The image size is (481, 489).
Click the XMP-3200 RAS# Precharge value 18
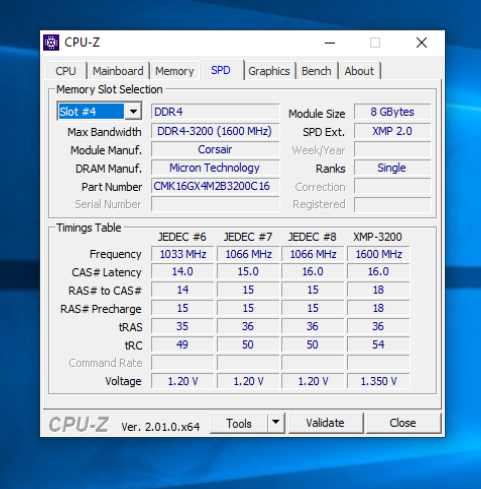(378, 308)
